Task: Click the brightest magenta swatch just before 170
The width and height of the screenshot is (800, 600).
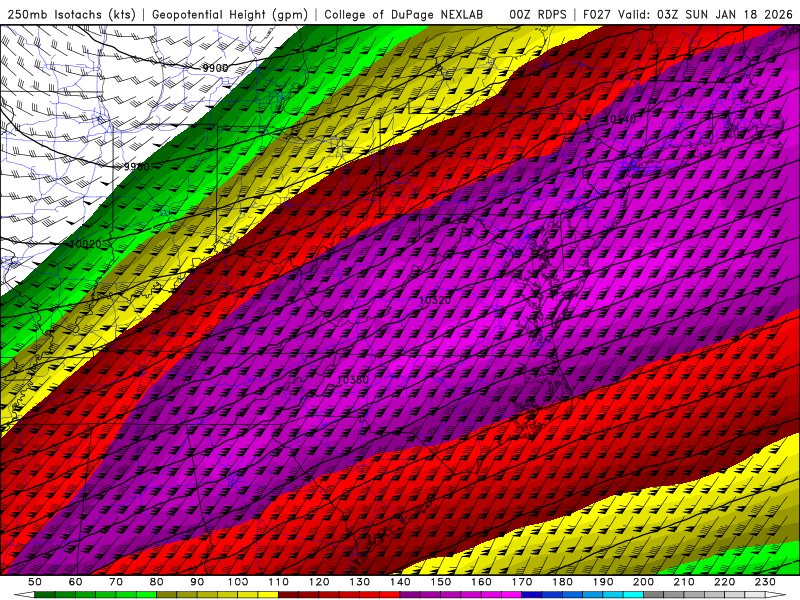Action: [x=511, y=595]
